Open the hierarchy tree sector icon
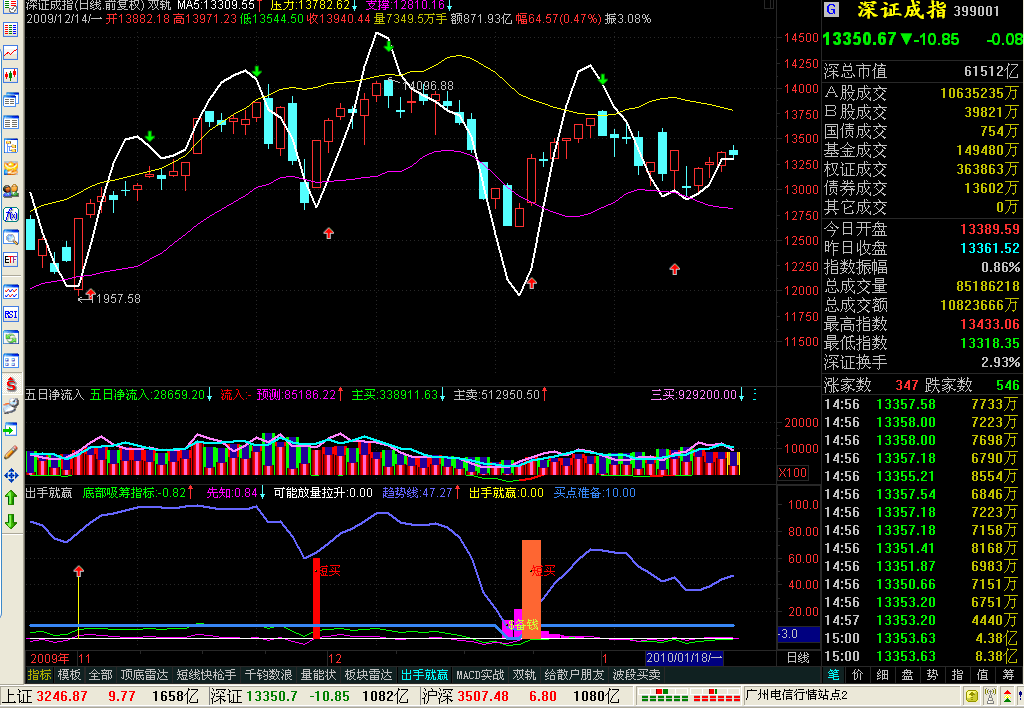Viewport: 1024px width, 708px height. coord(10,145)
